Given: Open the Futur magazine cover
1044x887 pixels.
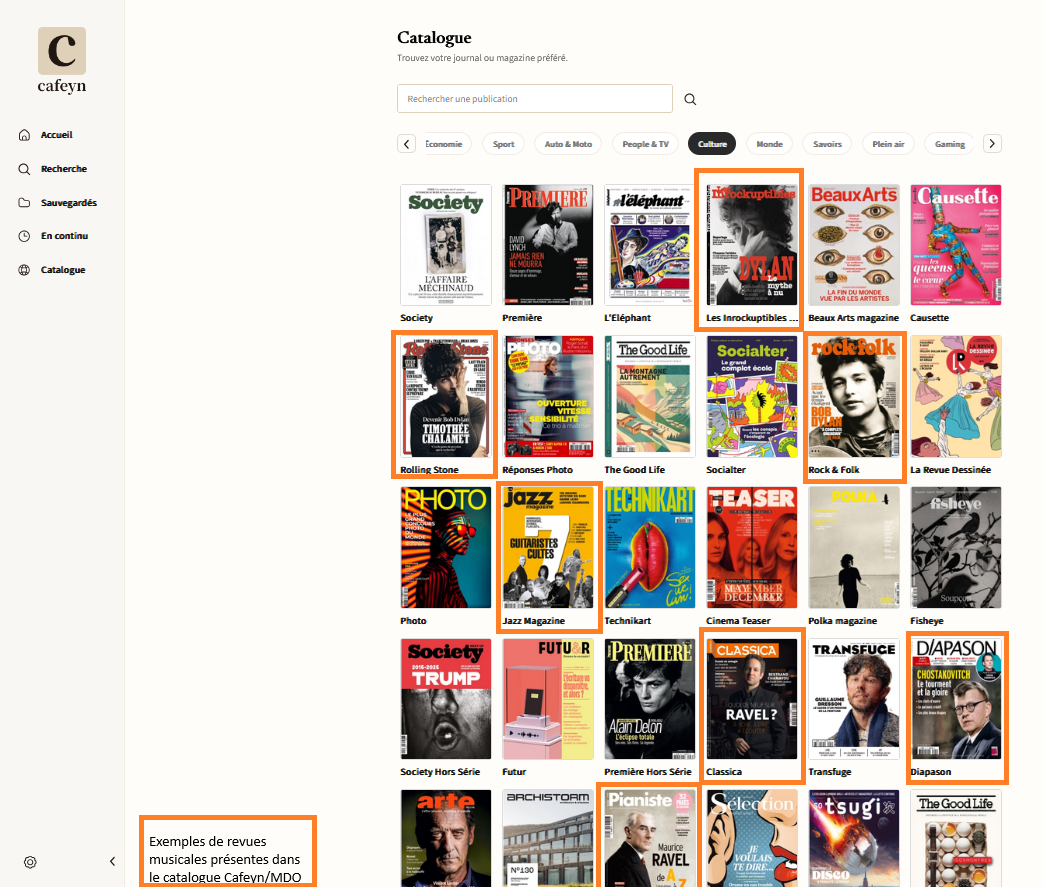Looking at the screenshot, I should tap(548, 699).
